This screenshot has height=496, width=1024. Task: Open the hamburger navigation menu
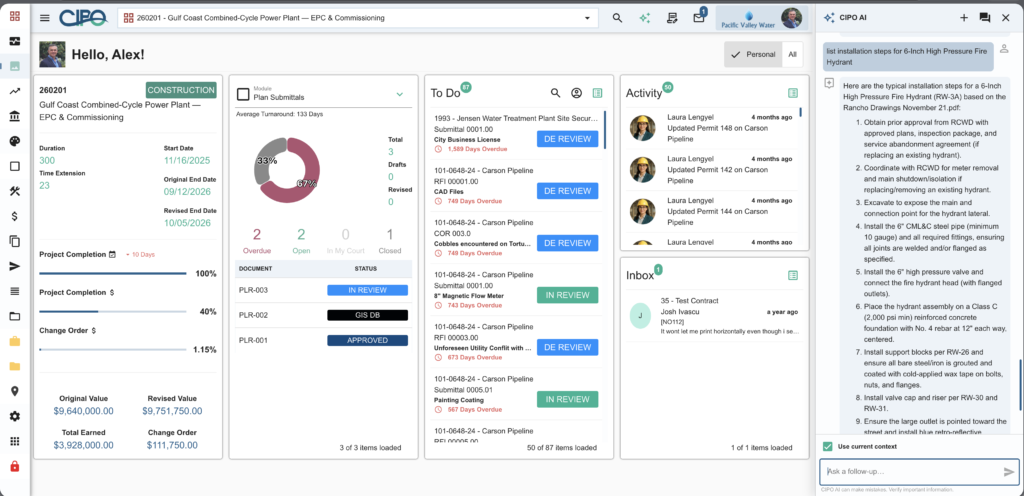coord(44,18)
